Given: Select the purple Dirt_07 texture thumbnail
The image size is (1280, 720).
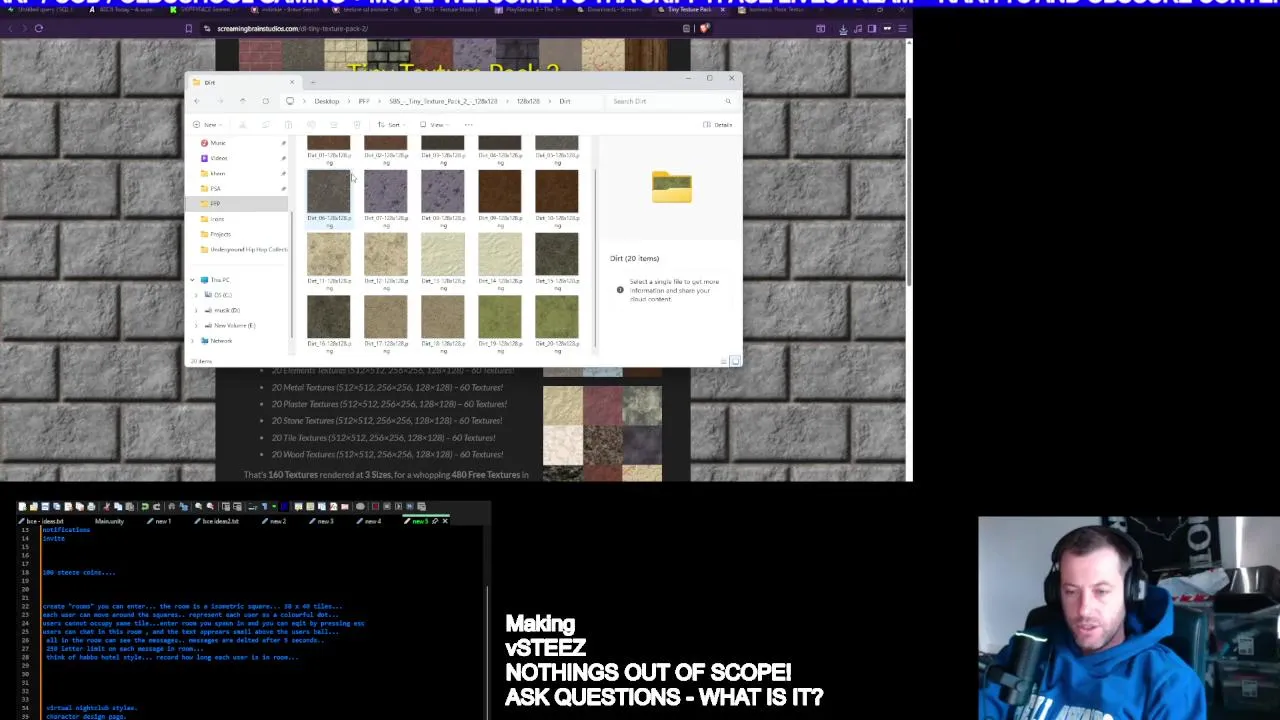Looking at the screenshot, I should tap(386, 191).
